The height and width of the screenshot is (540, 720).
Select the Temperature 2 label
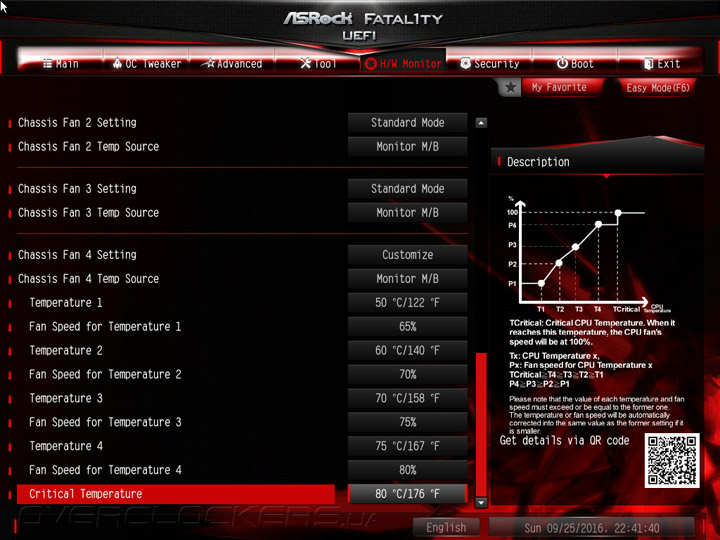pyautogui.click(x=66, y=350)
